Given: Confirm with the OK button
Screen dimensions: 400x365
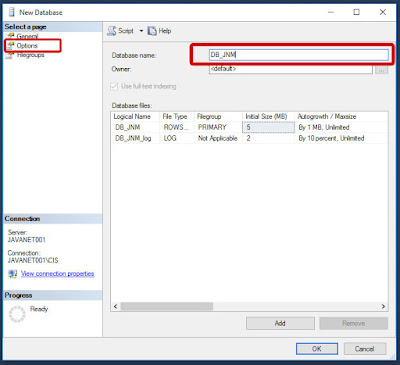Looking at the screenshot, I should pyautogui.click(x=317, y=349).
